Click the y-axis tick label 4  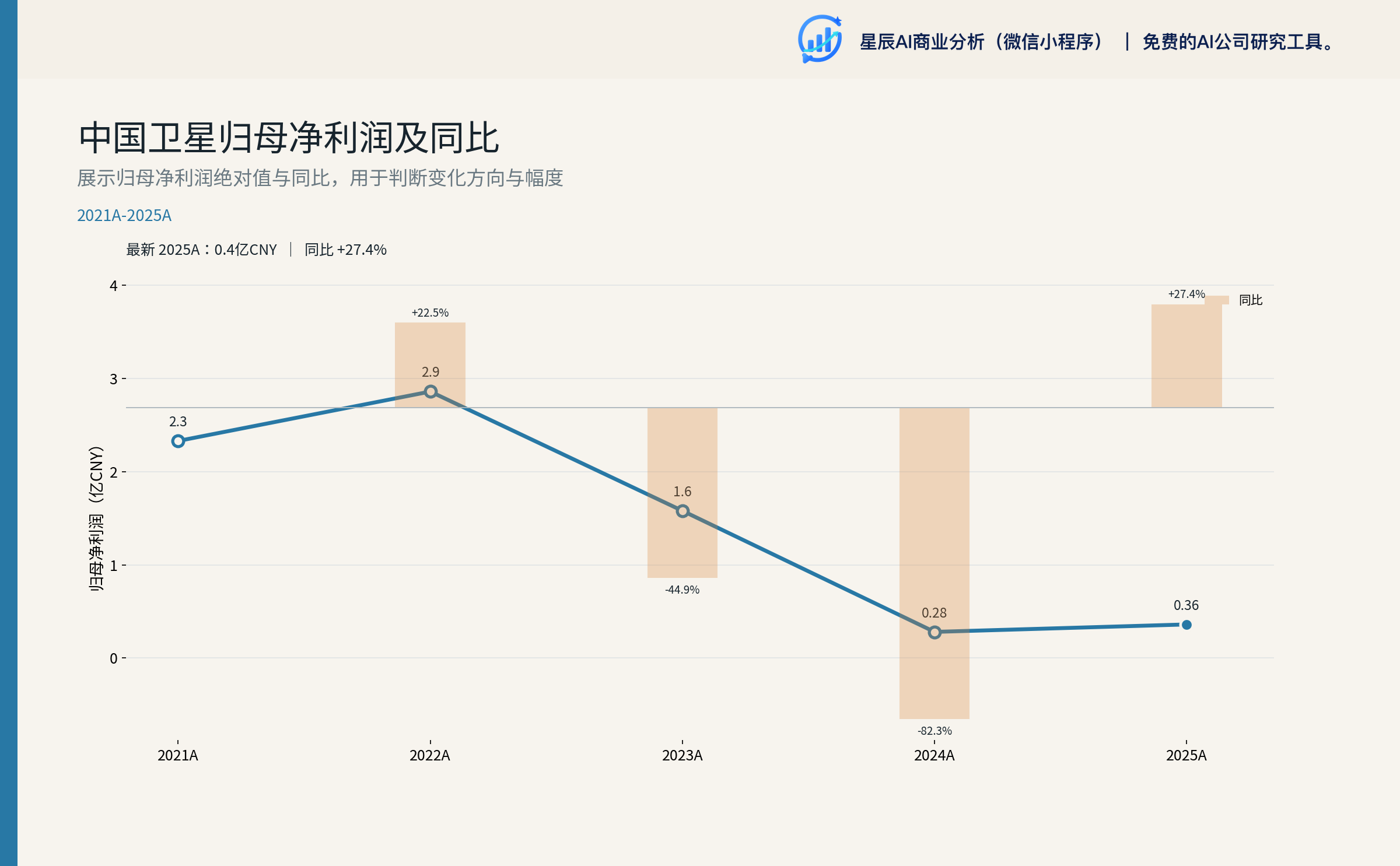114,286
